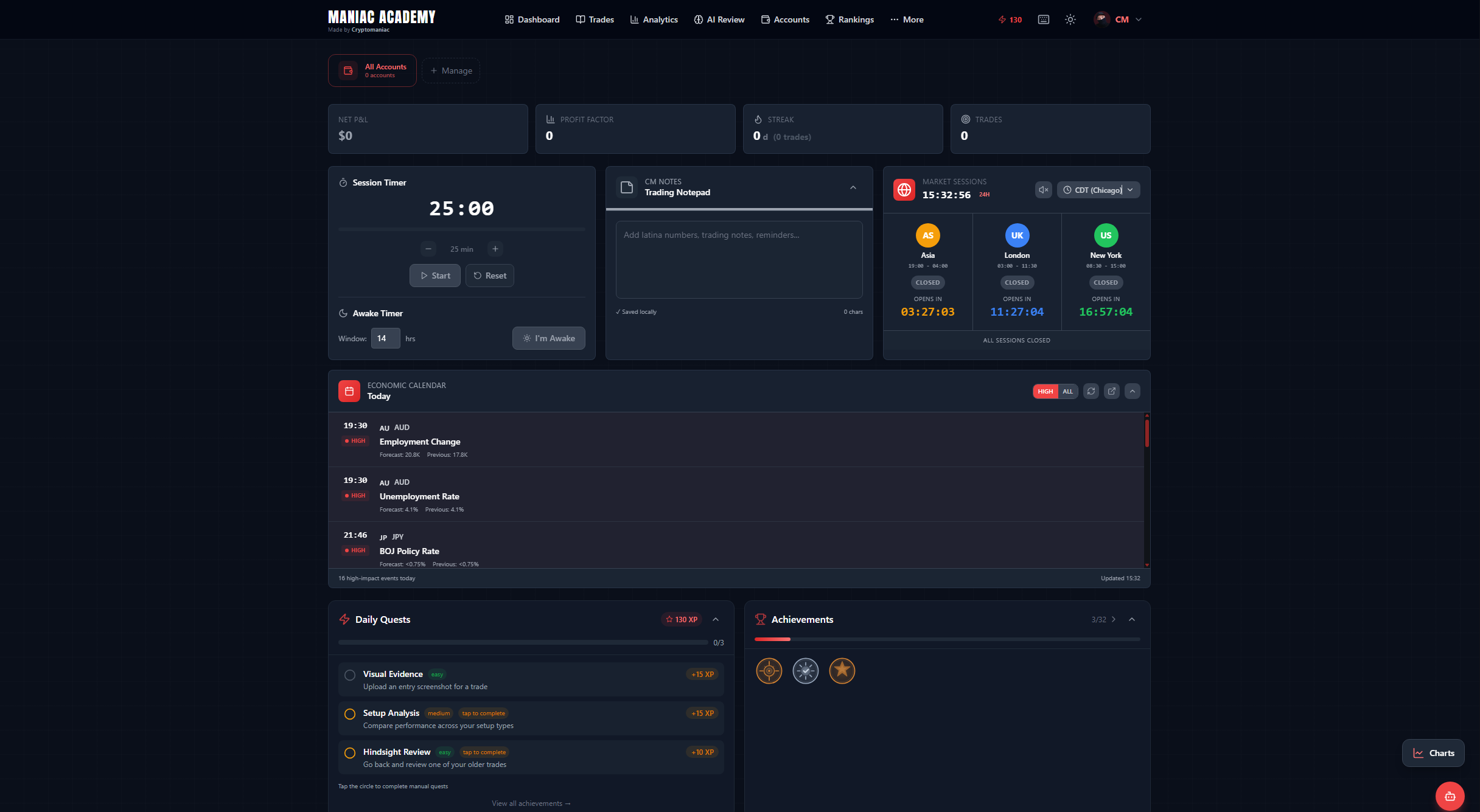Screen dimensions: 1480x812
Task: Start the session timer
Action: pos(435,276)
